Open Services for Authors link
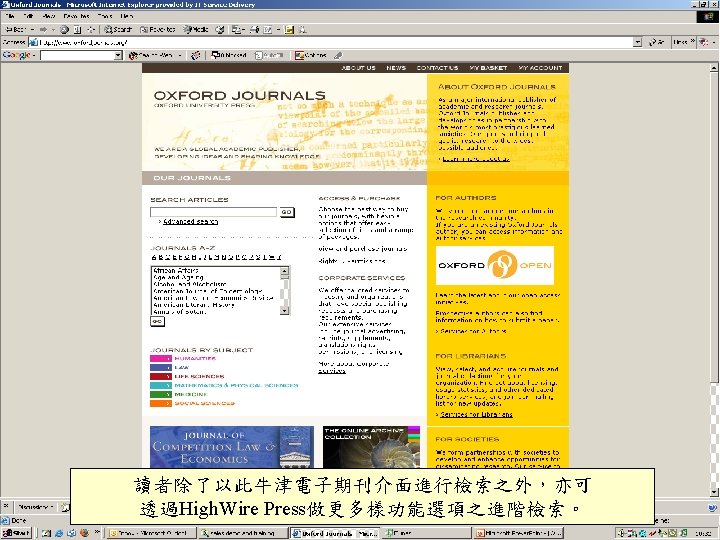Screen dimensions: 720x540 pyautogui.click(x=473, y=331)
